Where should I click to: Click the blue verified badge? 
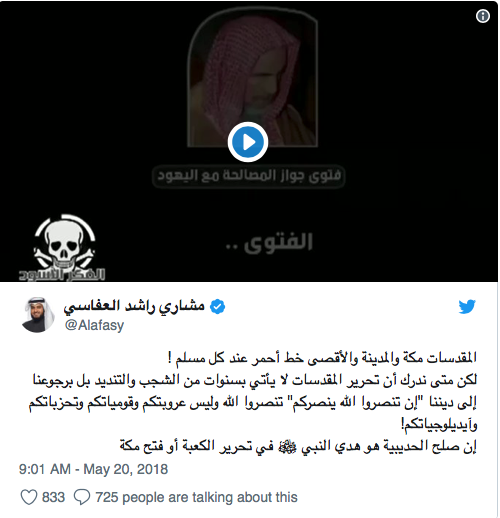[217, 306]
